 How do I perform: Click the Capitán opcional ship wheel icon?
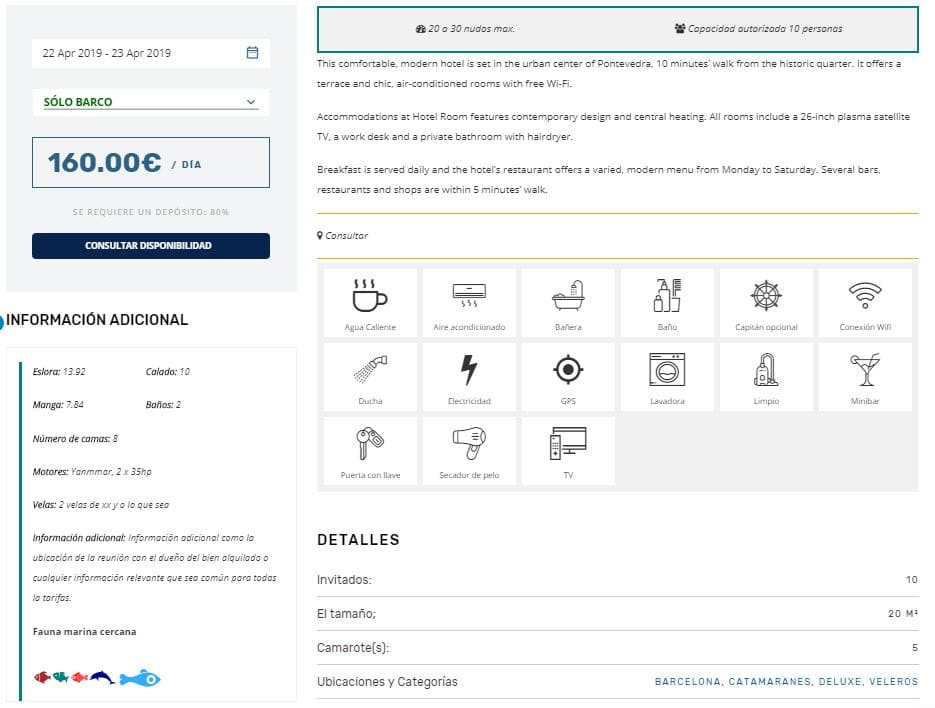[766, 296]
